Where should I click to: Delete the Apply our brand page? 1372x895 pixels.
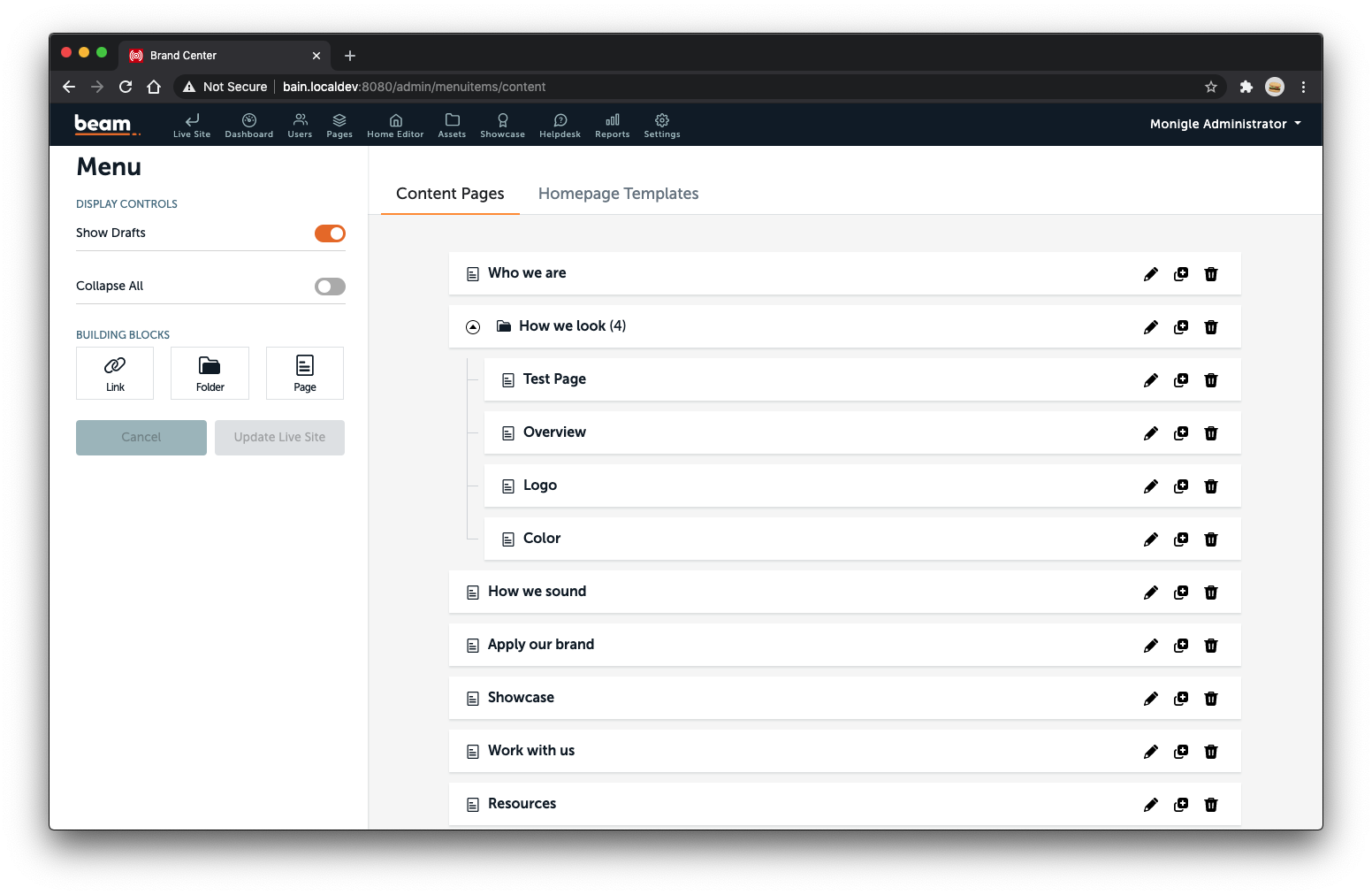(x=1211, y=646)
